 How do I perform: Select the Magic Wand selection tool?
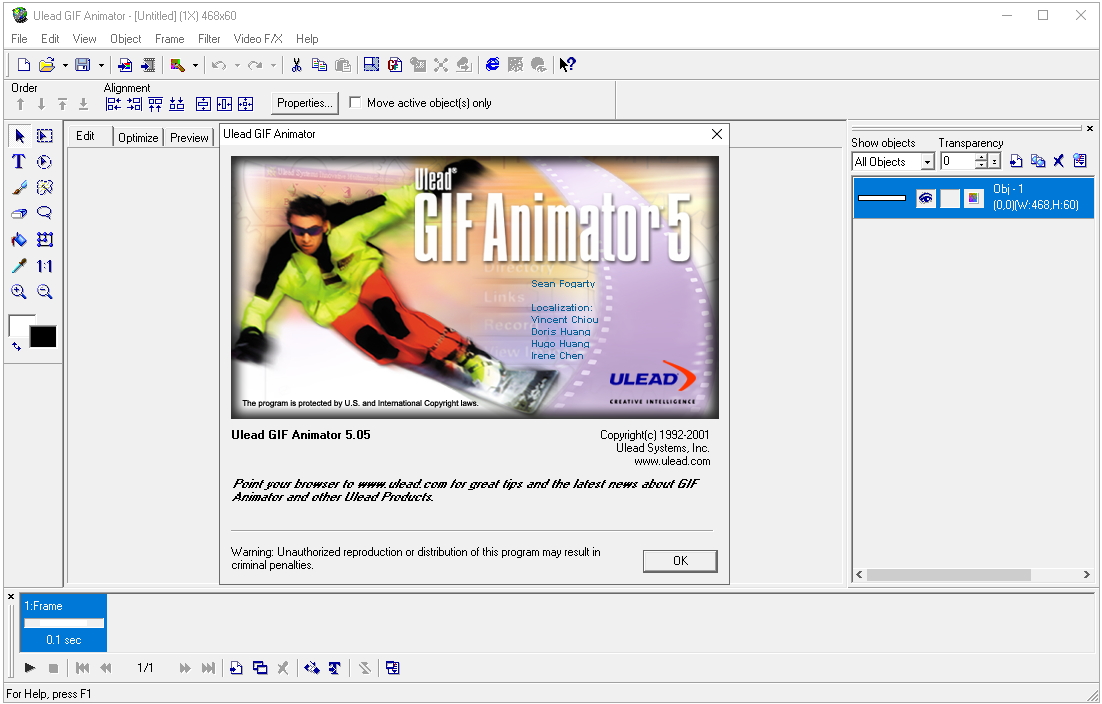tap(45, 188)
